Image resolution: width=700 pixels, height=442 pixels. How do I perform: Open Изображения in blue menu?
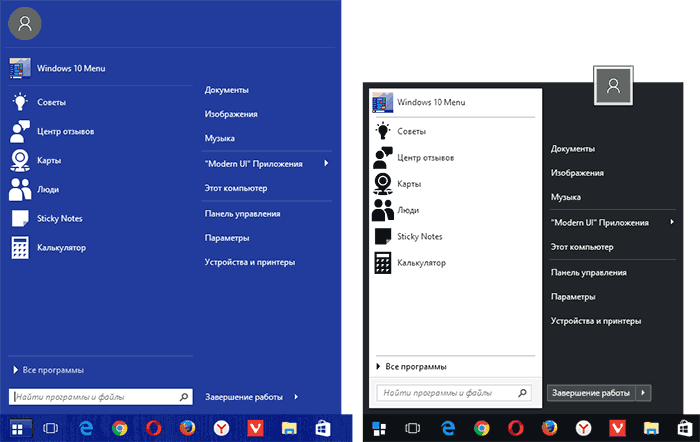click(231, 114)
